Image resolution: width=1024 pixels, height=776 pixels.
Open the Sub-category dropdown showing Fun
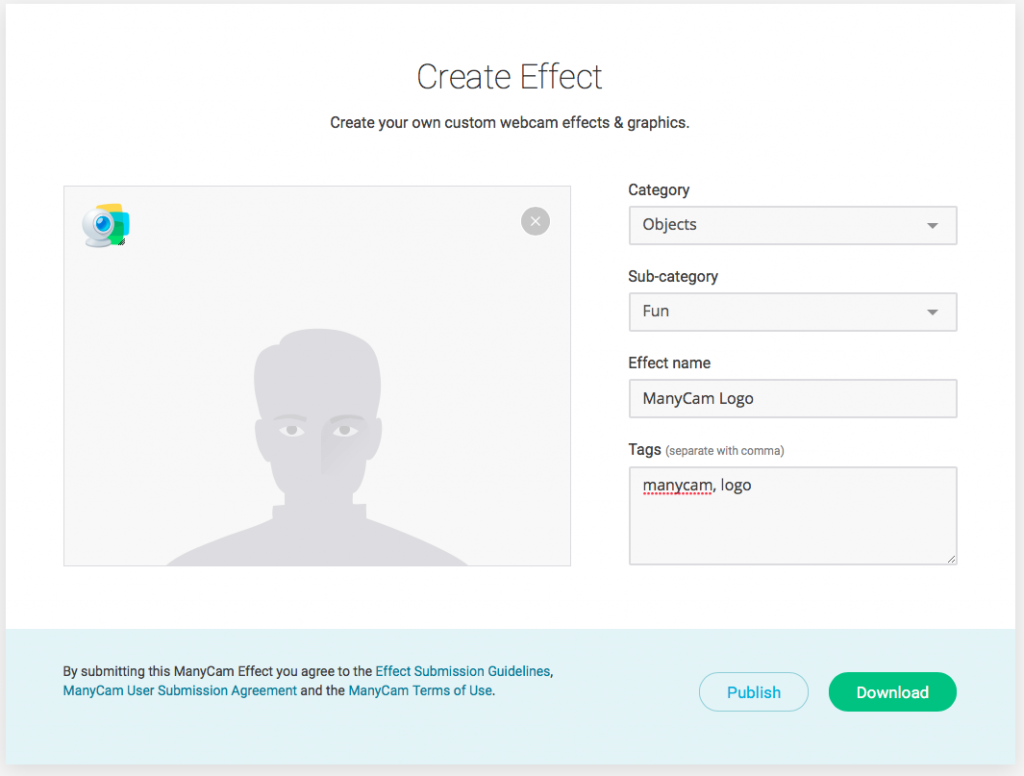pyautogui.click(x=793, y=311)
